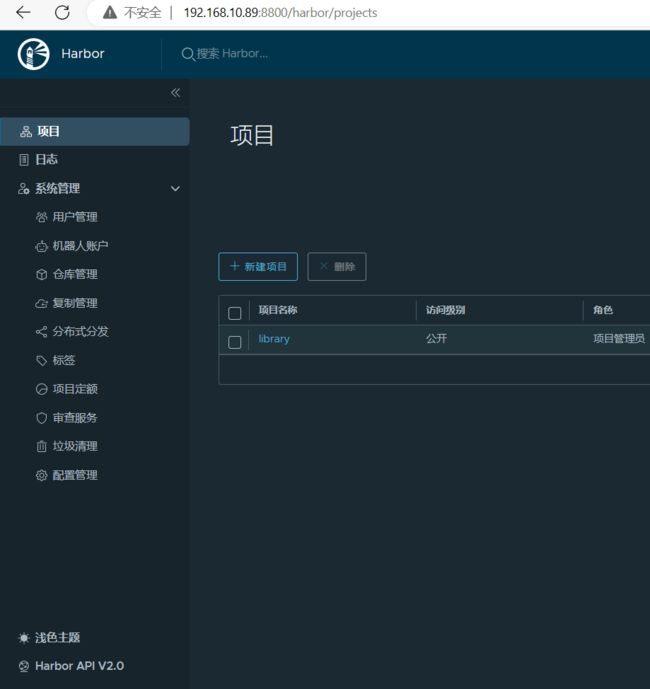The width and height of the screenshot is (650, 689).
Task: Click the Harbor API globe icon
Action: tap(24, 666)
